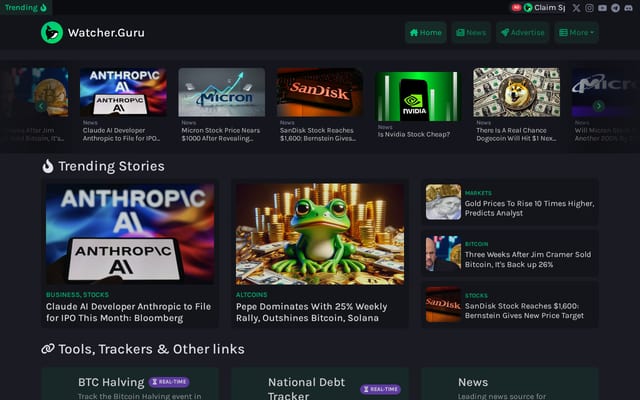The image size is (640, 400).
Task: Click the Trending Stories heading
Action: pyautogui.click(x=111, y=166)
